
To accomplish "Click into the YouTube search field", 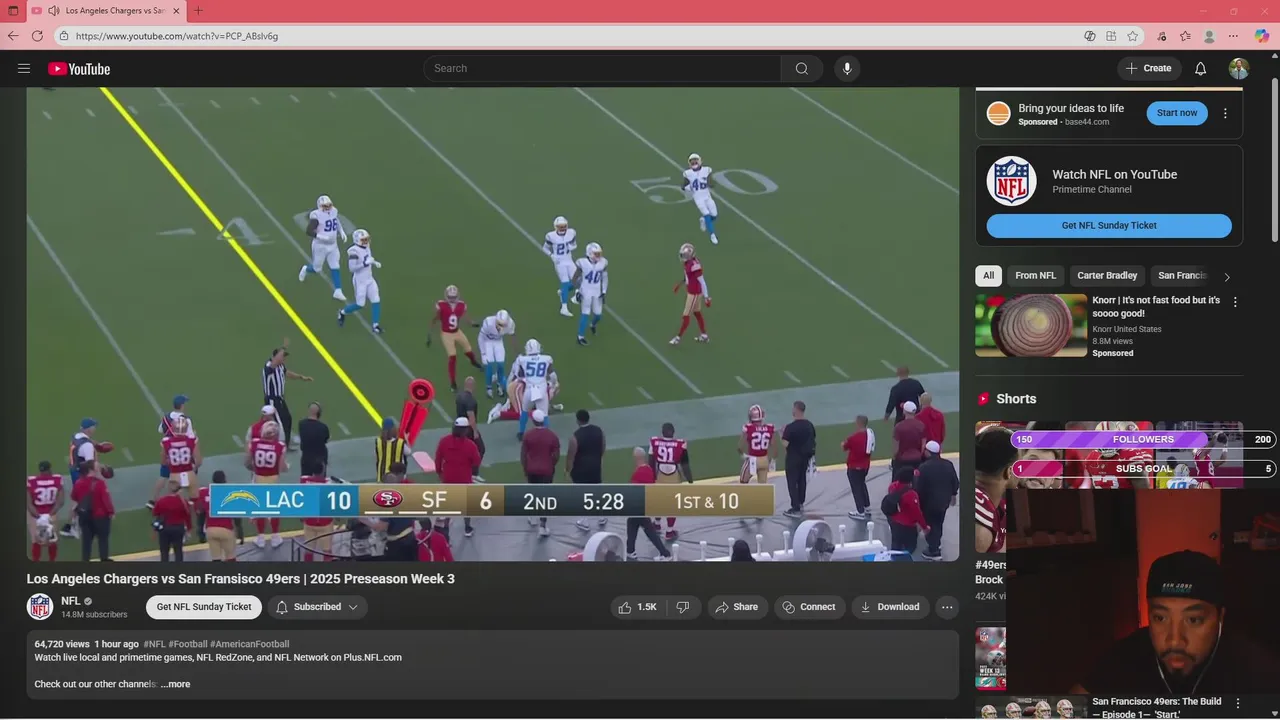I will pyautogui.click(x=602, y=68).
